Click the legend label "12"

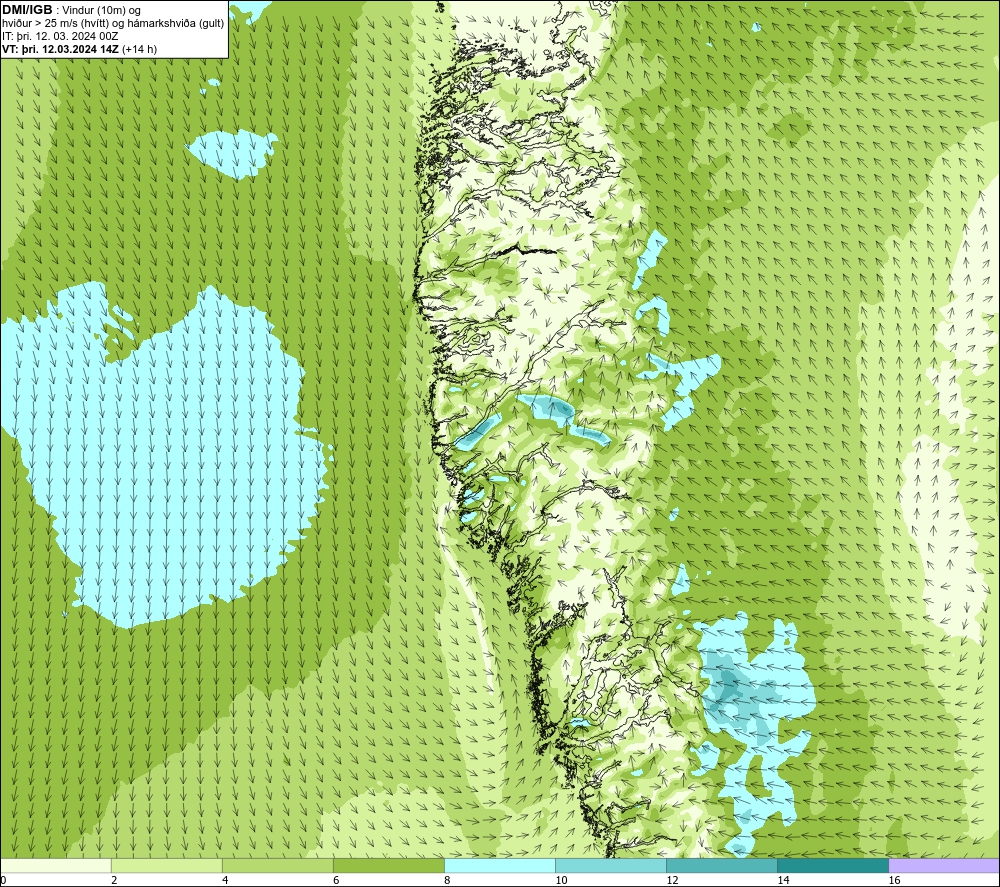point(672,880)
